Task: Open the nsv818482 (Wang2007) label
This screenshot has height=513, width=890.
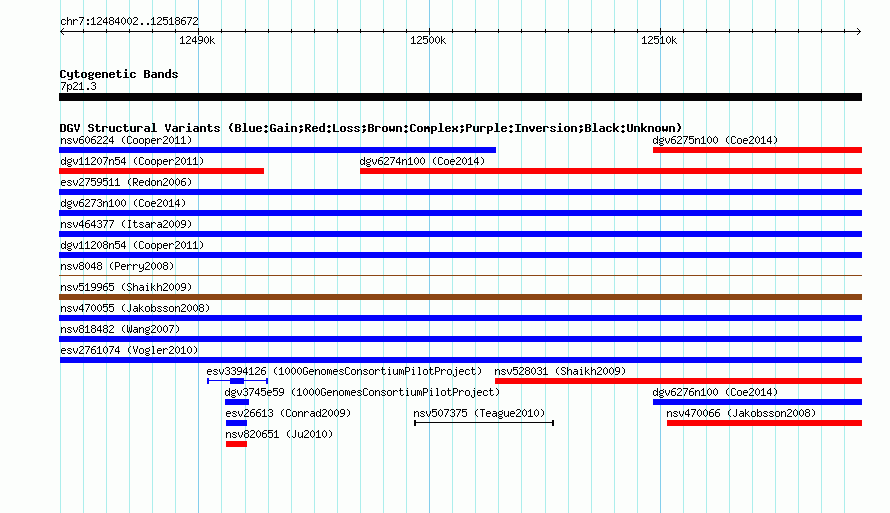Action: (x=120, y=329)
